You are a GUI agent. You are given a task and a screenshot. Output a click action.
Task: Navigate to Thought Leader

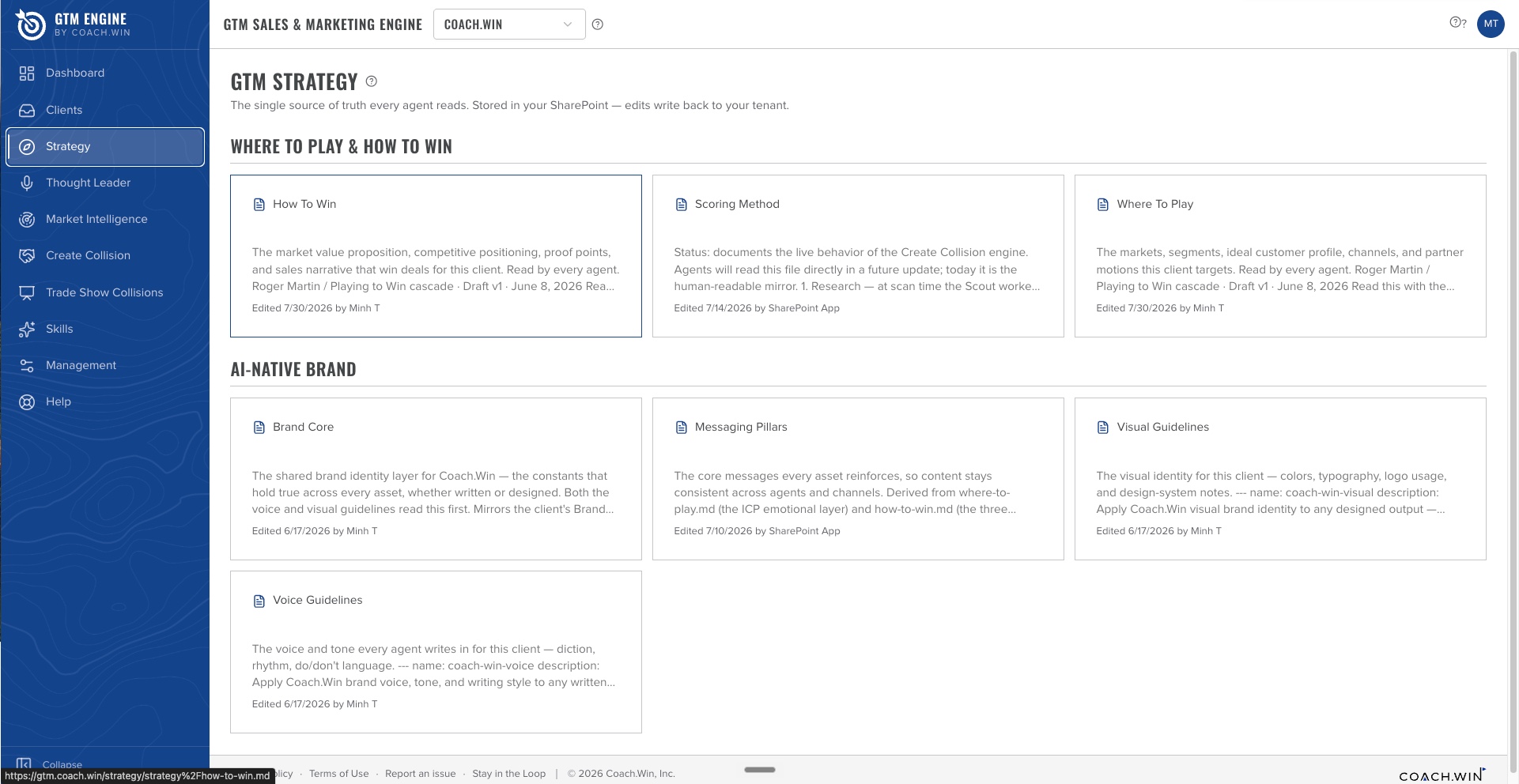(x=105, y=183)
